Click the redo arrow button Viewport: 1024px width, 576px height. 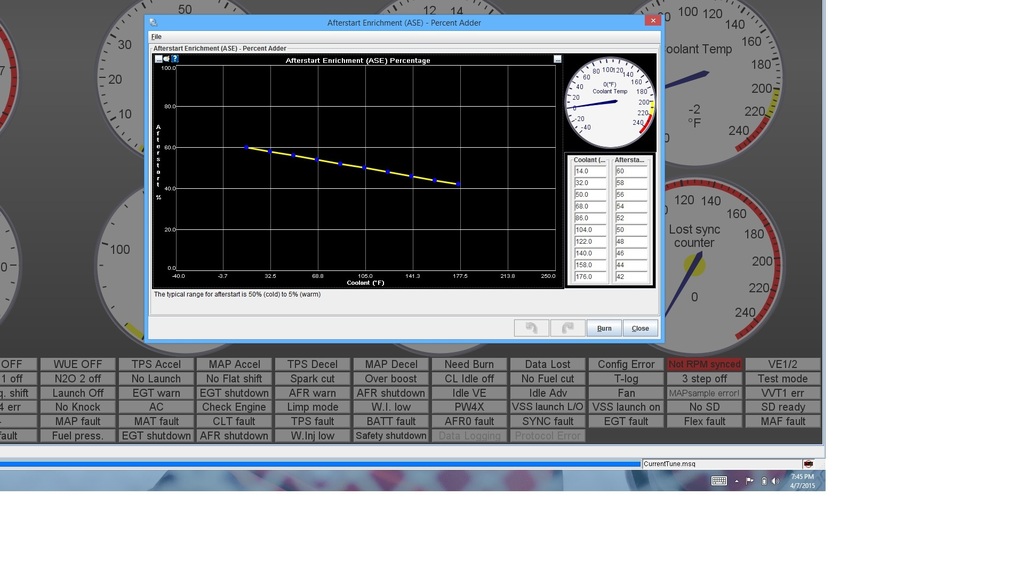567,328
